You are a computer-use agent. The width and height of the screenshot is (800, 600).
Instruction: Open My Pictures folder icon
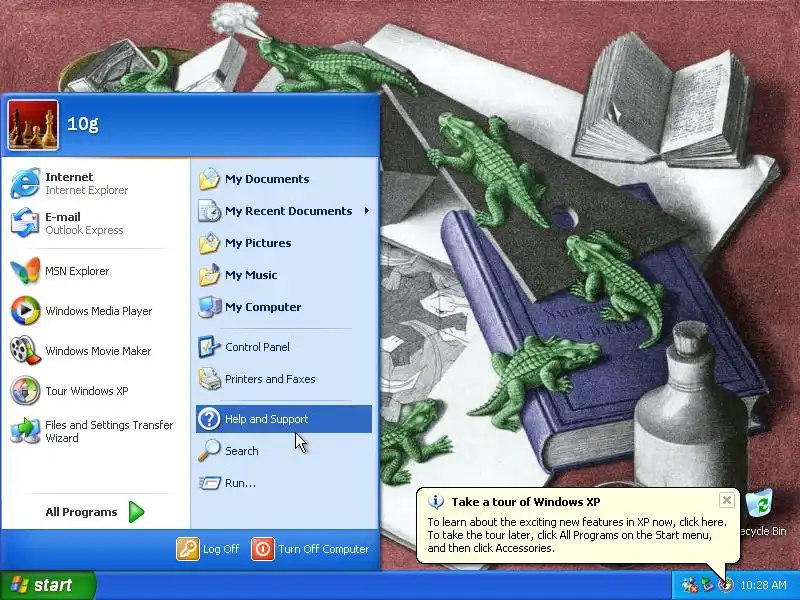click(x=209, y=243)
